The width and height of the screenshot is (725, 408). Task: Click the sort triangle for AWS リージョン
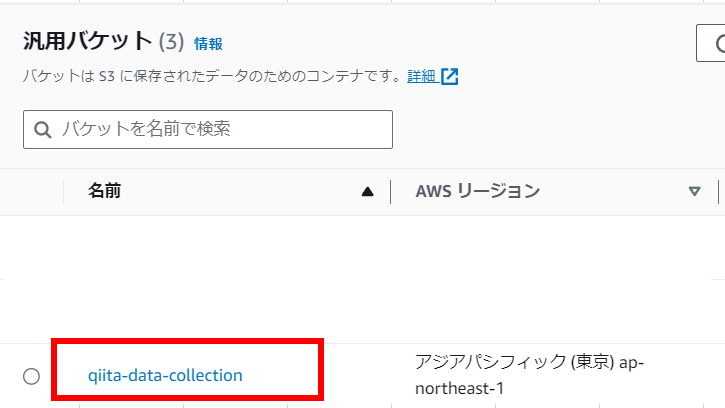click(695, 192)
